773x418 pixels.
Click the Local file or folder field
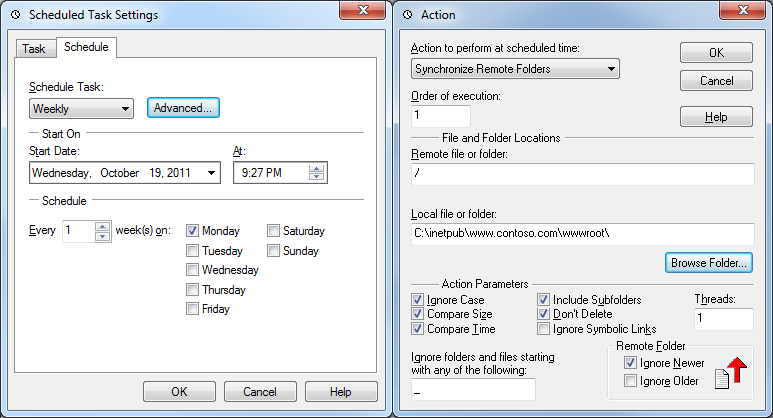click(582, 234)
